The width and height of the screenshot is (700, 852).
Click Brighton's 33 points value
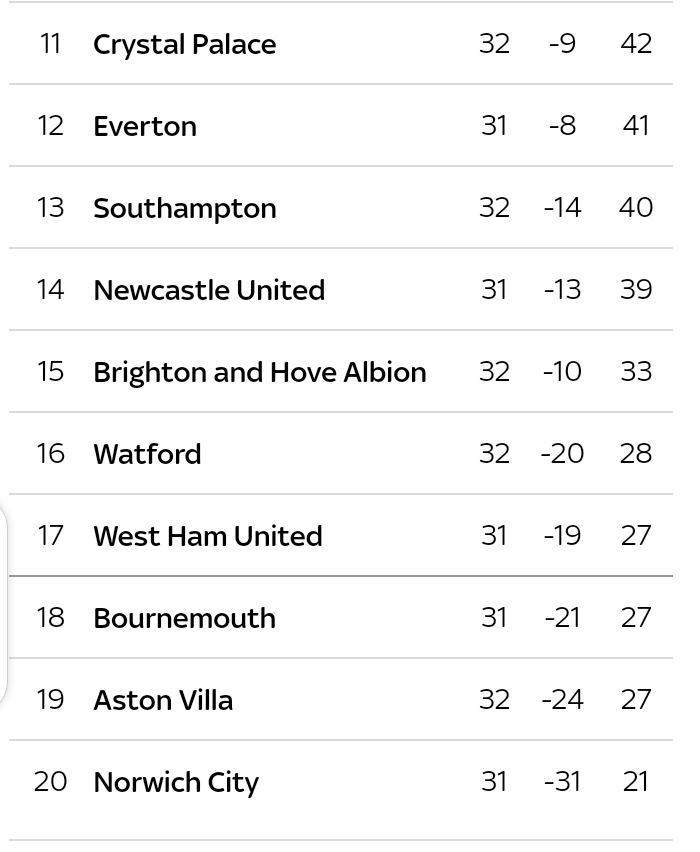pyautogui.click(x=636, y=372)
